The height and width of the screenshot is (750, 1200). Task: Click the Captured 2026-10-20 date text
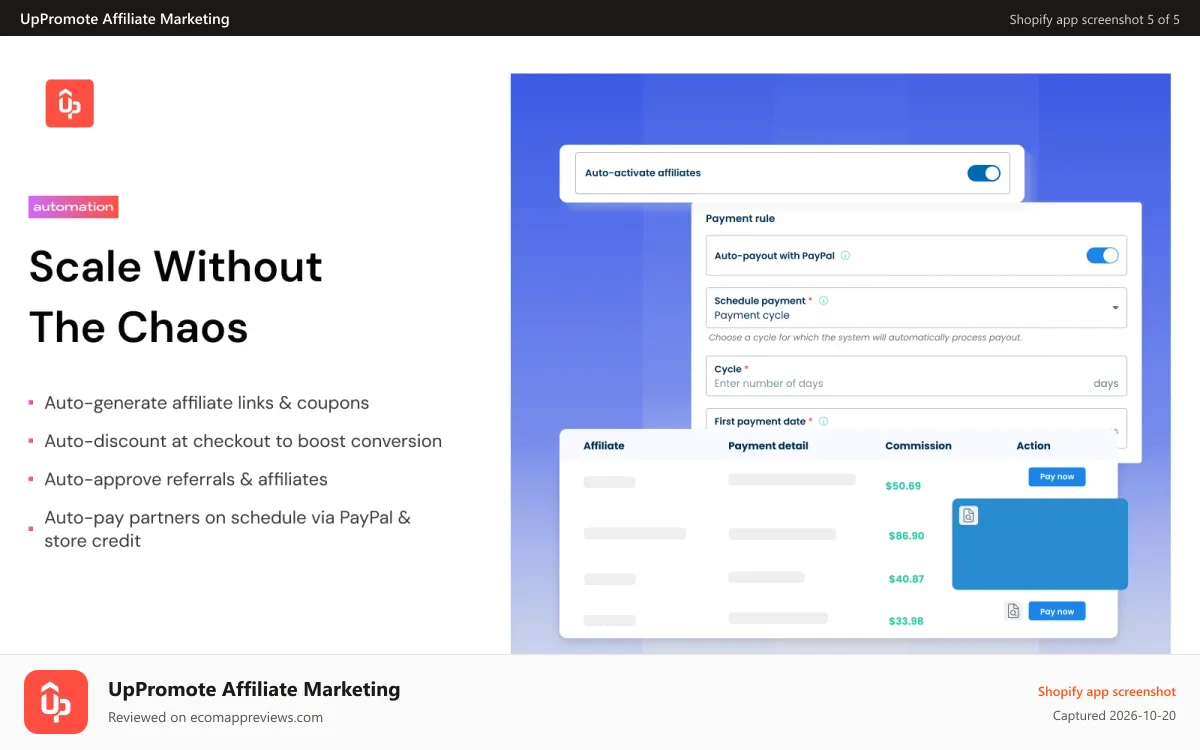(x=1114, y=716)
